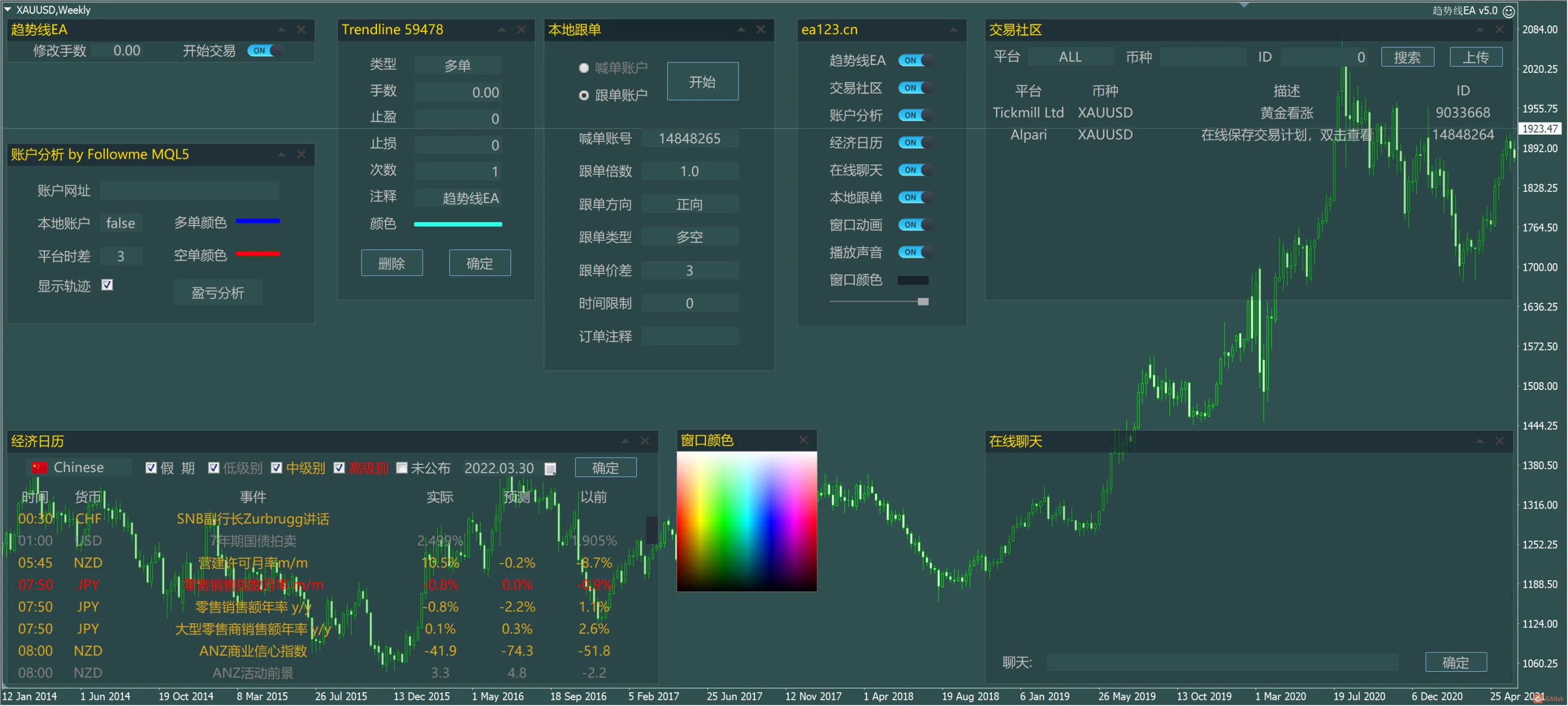
Task: Change the 跟单类型 value 多空
Action: (x=690, y=237)
